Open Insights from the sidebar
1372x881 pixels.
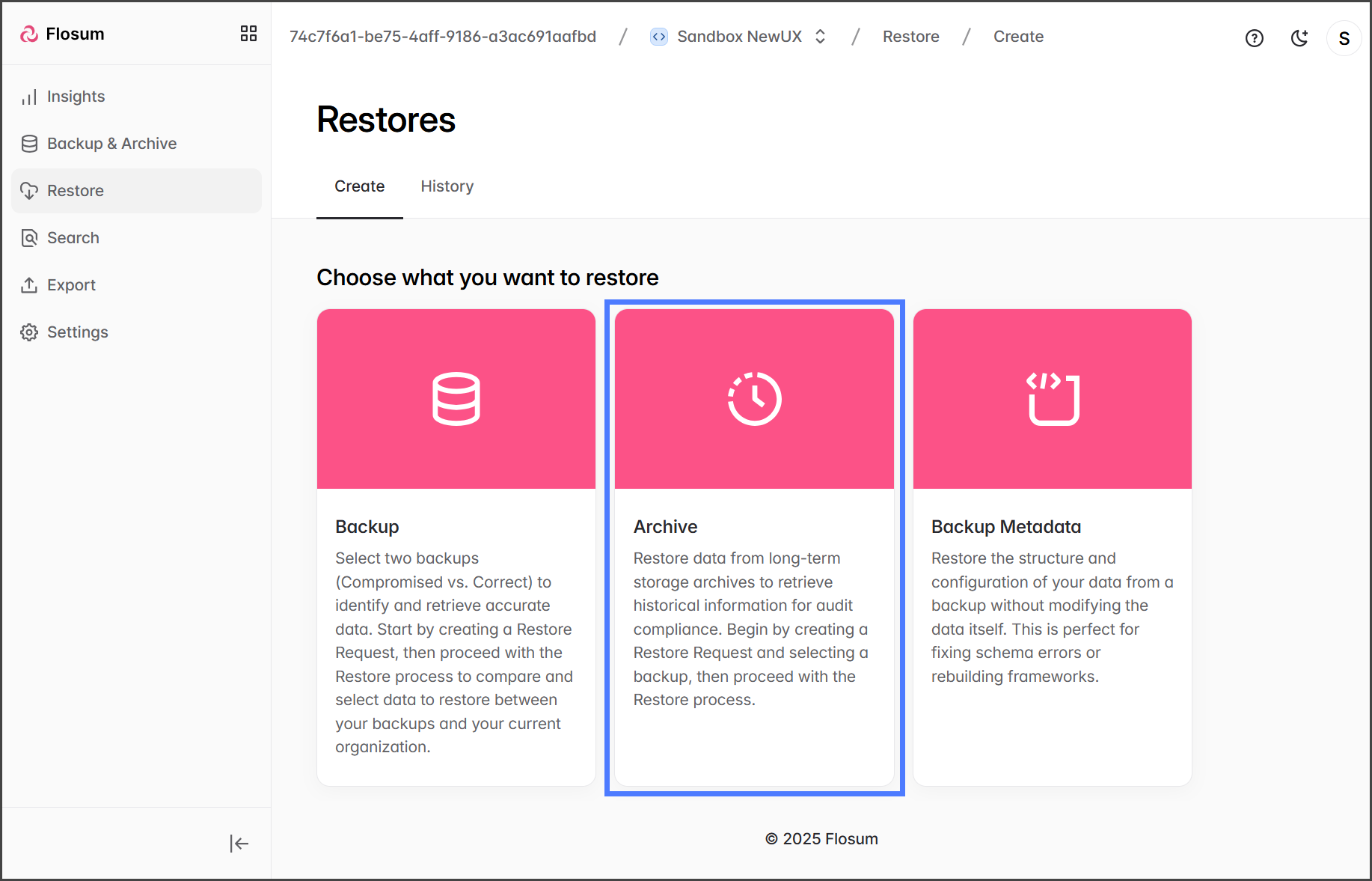tap(76, 97)
